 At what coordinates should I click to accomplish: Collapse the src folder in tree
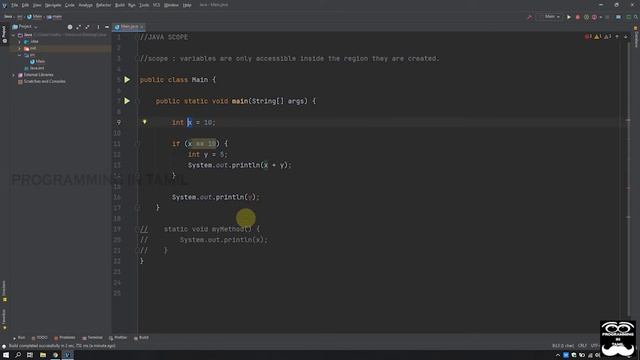tap(20, 55)
